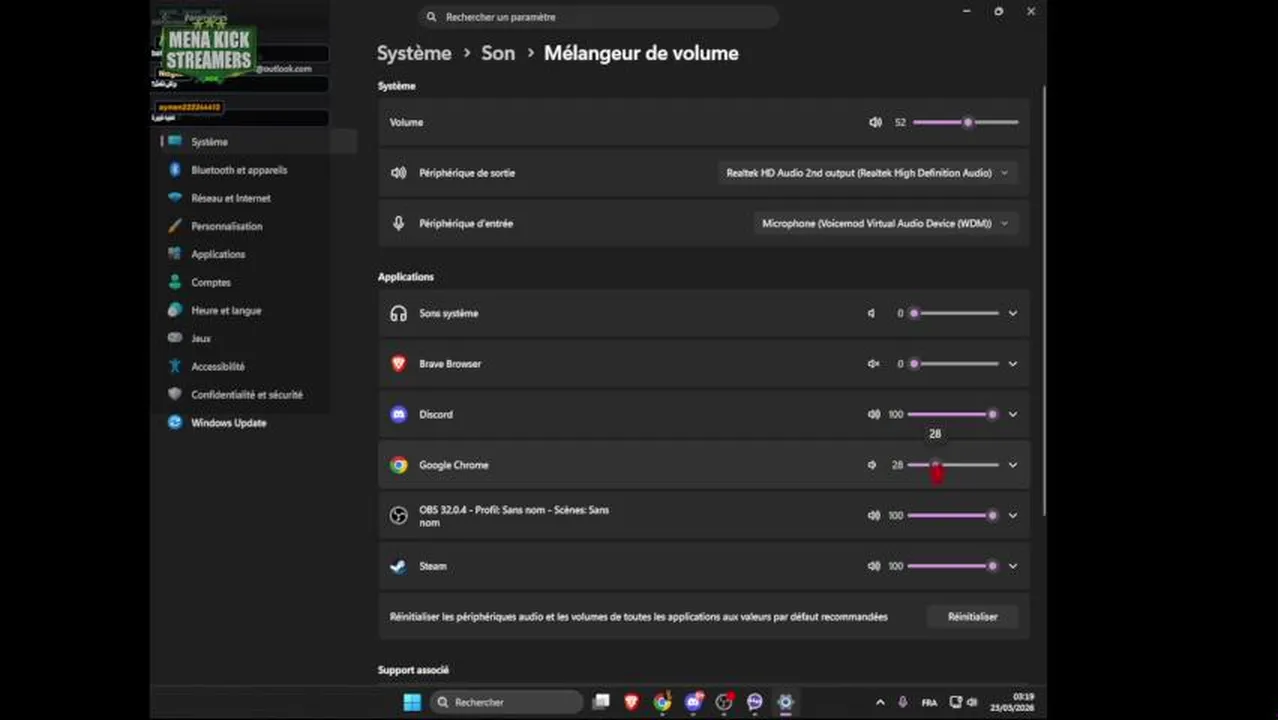The image size is (1278, 720).
Task: Open Périphérique d'entrée dropdown
Action: pyautogui.click(x=886, y=224)
